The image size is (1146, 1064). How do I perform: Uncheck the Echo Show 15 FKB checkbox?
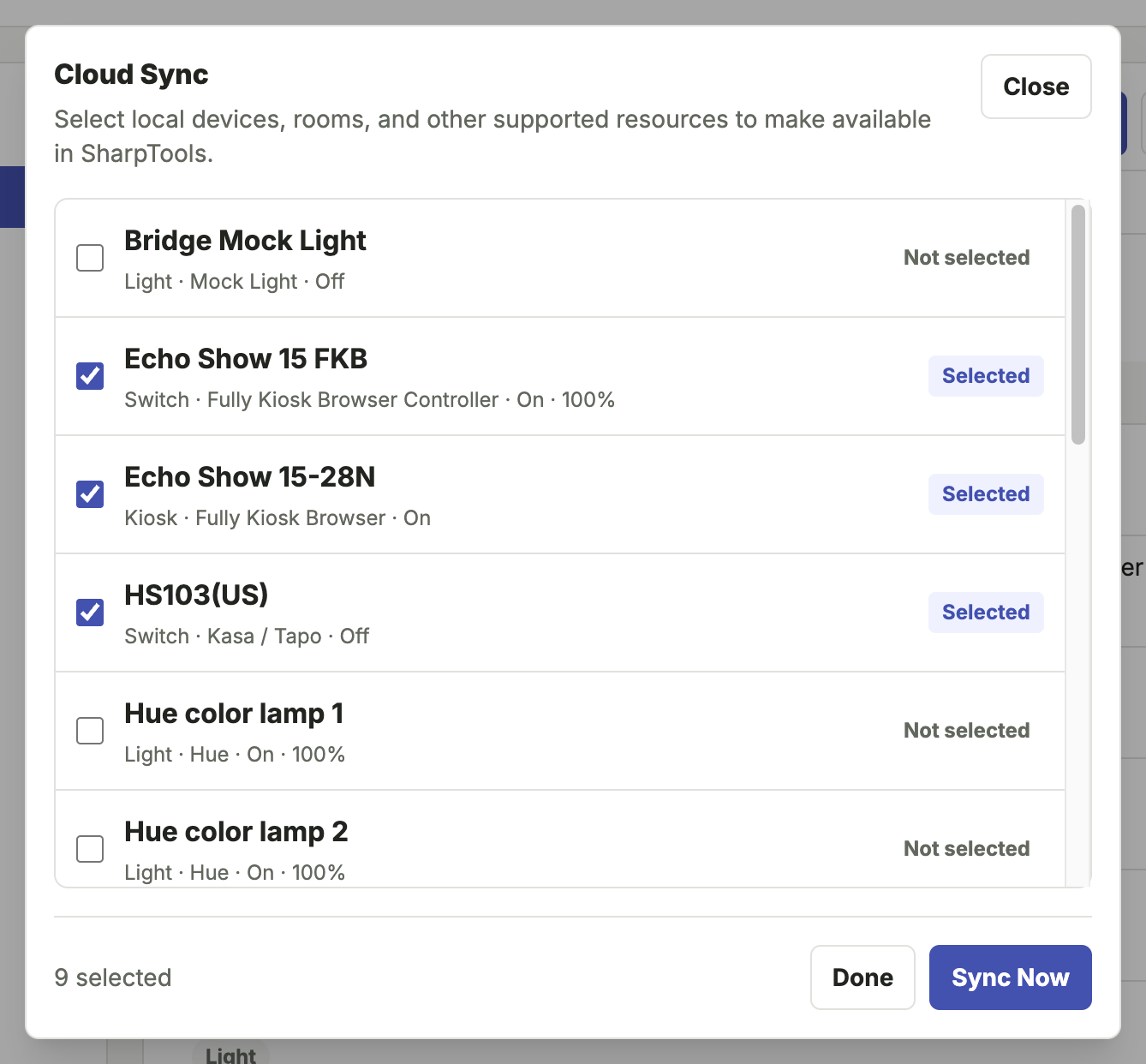pos(90,376)
